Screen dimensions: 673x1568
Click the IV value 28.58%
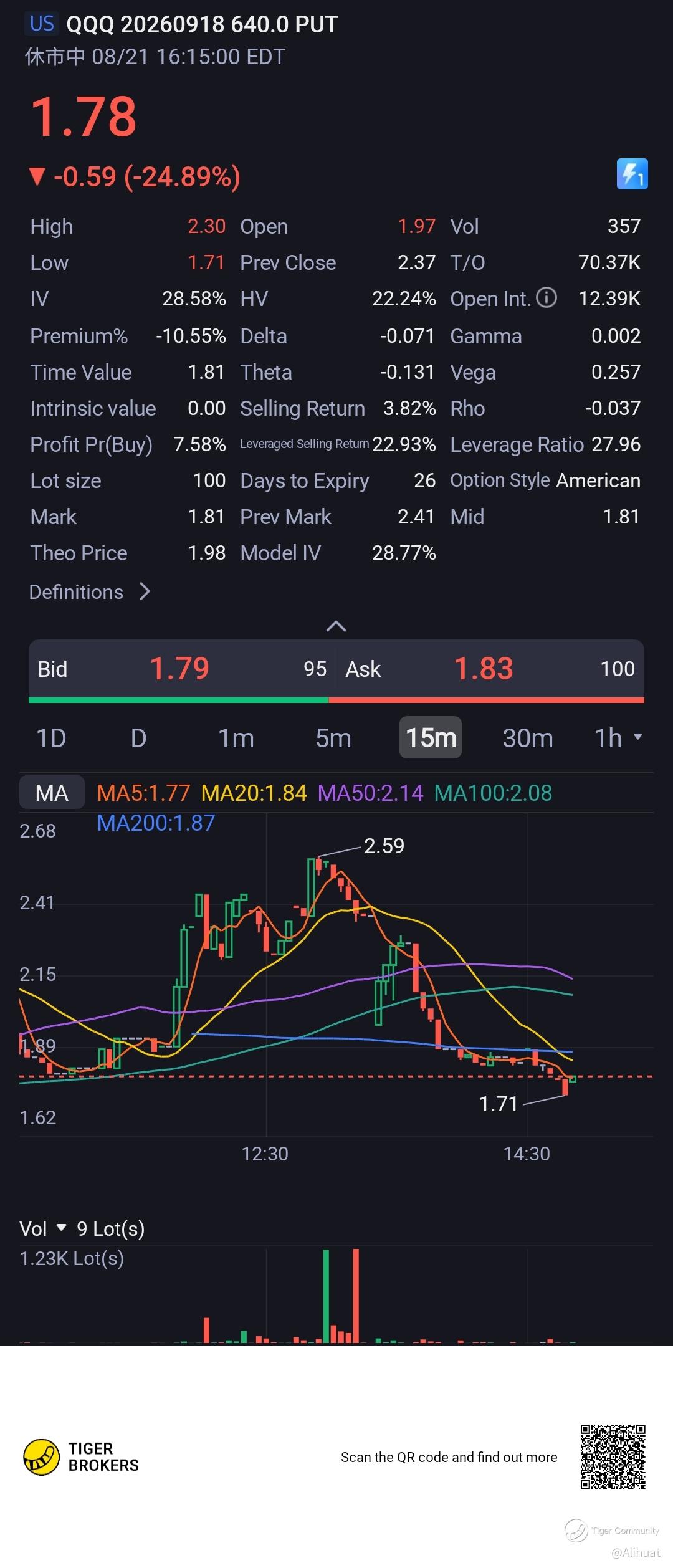(194, 299)
